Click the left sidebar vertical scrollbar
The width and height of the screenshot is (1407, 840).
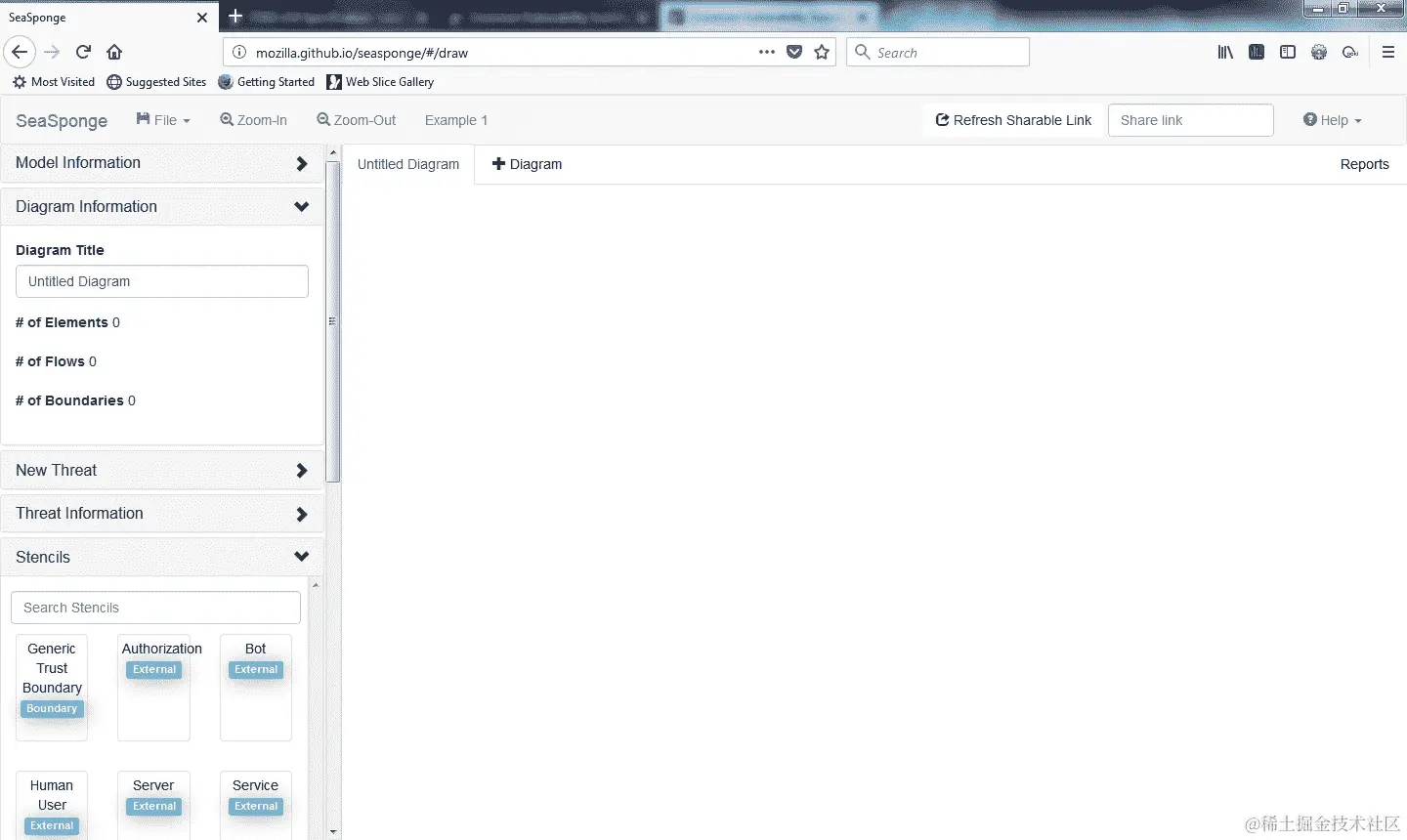click(333, 321)
